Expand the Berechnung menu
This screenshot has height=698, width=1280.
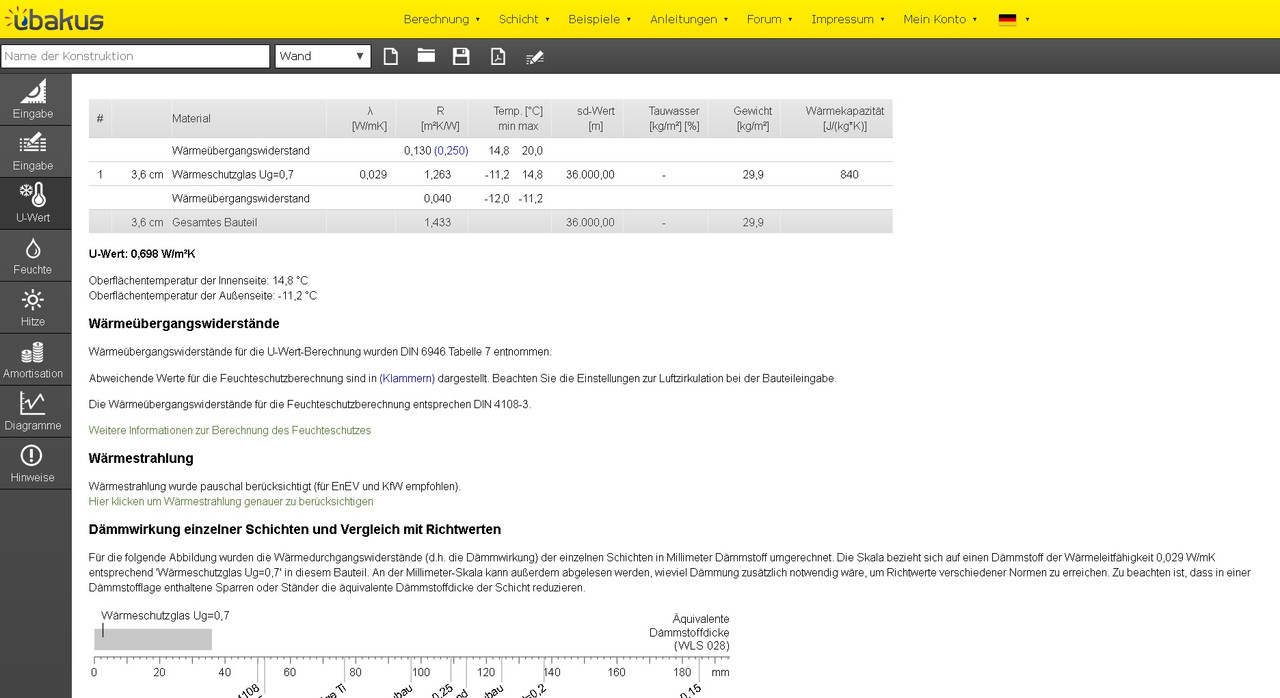[x=442, y=19]
